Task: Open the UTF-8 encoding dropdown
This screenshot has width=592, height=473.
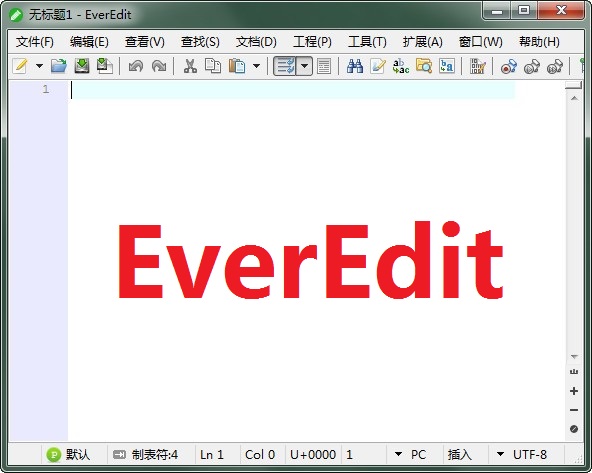Action: [522, 455]
